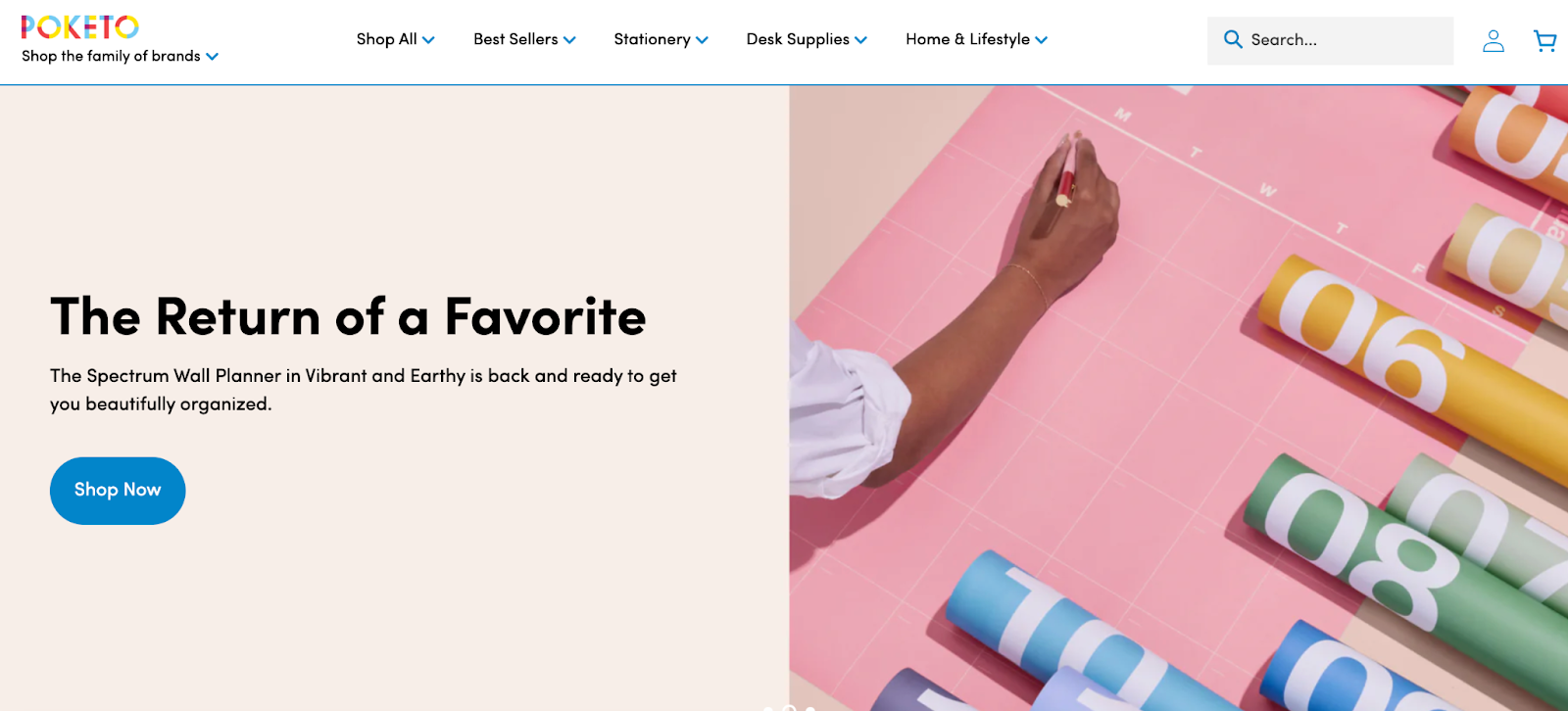
Task: Click the Shop the family of brands text
Action: [x=111, y=56]
